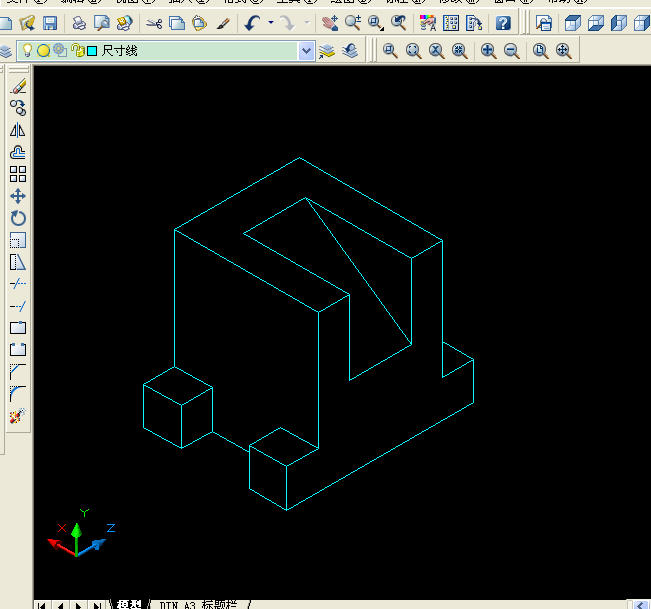Open Plot Preview

102,23
